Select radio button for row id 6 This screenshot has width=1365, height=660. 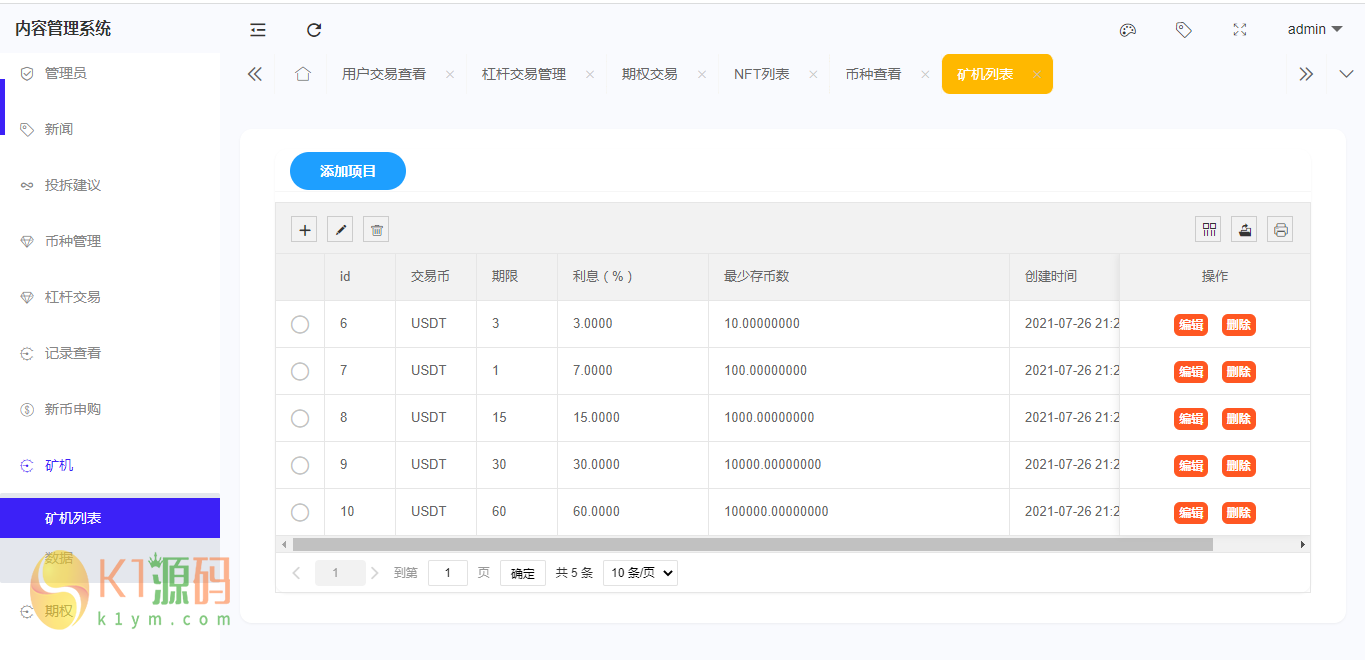pos(300,324)
